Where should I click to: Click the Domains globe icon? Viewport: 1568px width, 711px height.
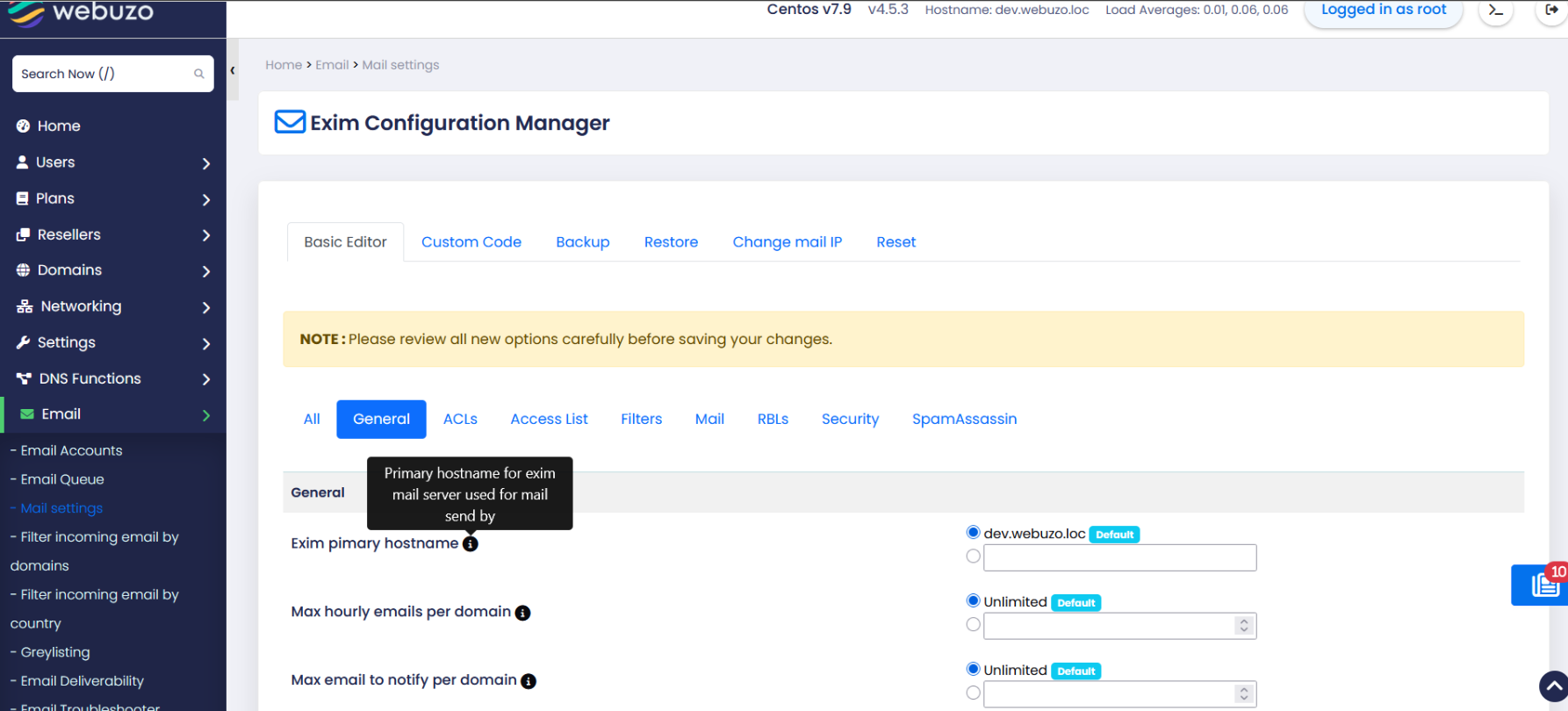(x=24, y=270)
